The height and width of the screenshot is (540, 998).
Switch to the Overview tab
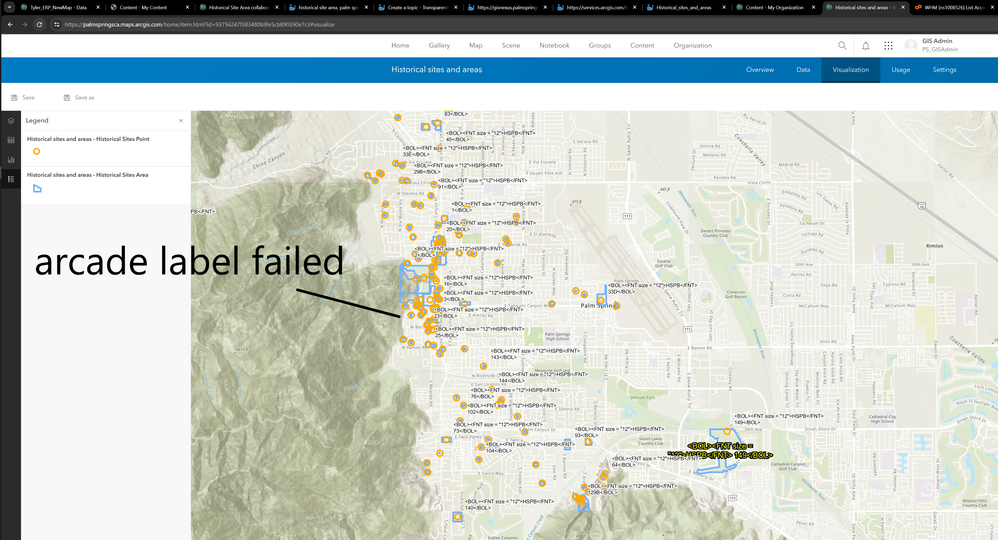tap(760, 70)
